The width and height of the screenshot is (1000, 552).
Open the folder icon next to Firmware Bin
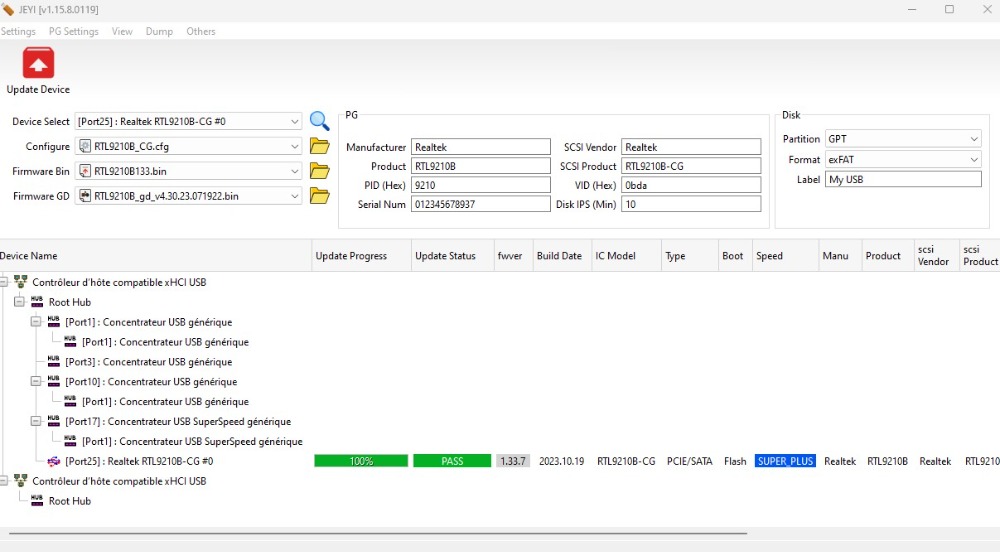click(319, 171)
